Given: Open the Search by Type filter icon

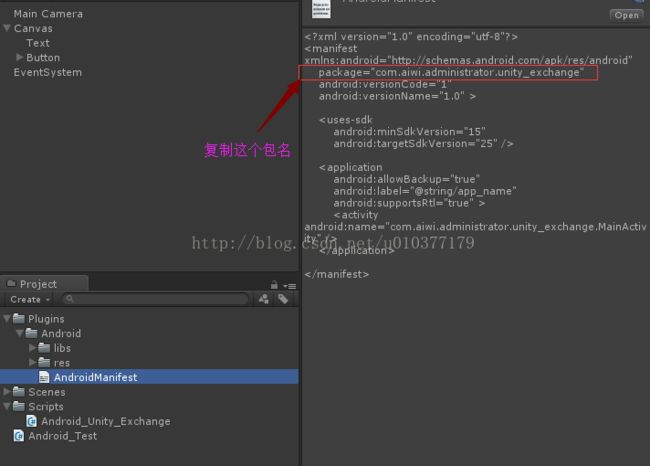Looking at the screenshot, I should point(264,299).
